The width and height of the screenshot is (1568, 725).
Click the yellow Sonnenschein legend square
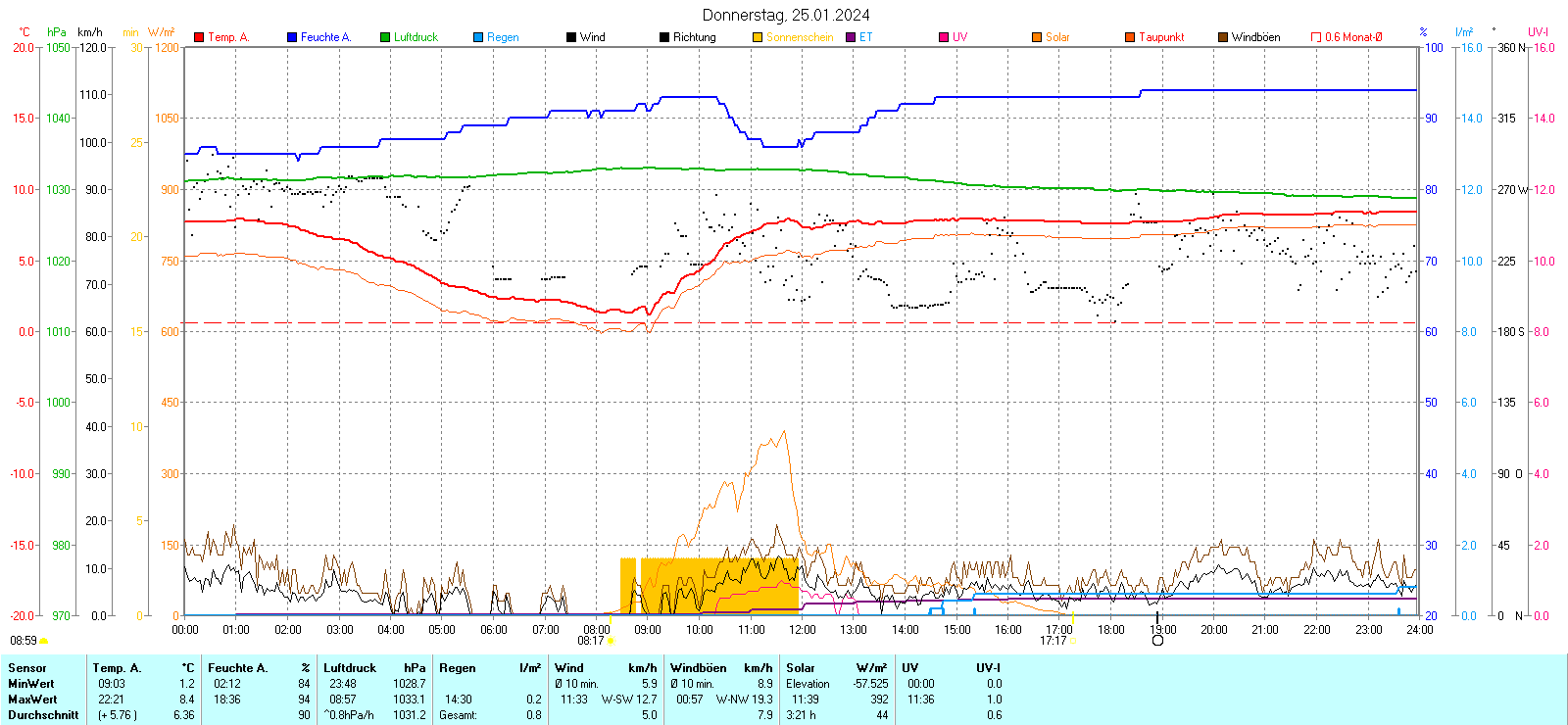pyautogui.click(x=758, y=37)
